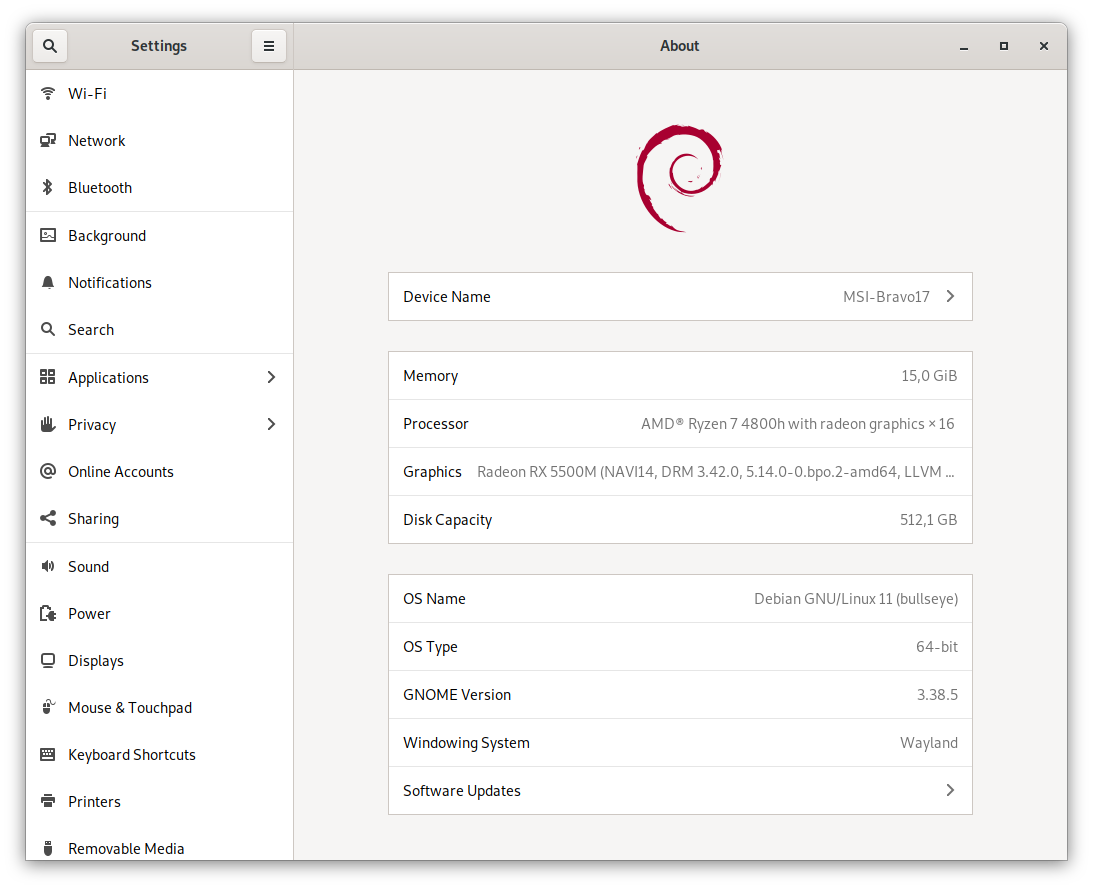The height and width of the screenshot is (889, 1093).
Task: Click device name value MSI-Bravo17
Action: click(x=886, y=296)
